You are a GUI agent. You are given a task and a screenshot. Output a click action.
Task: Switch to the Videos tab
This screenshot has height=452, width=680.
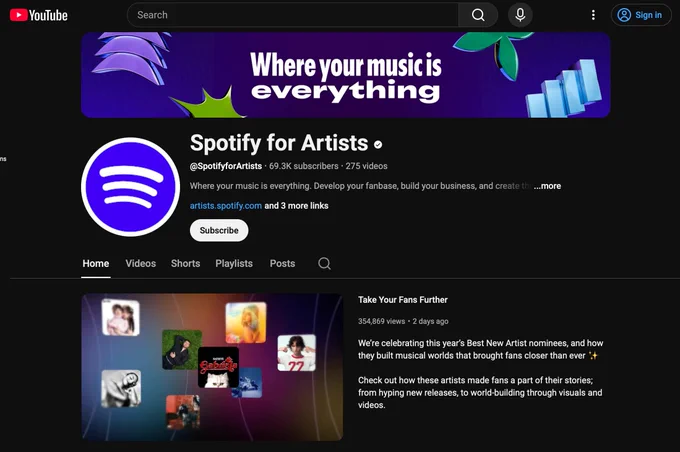141,264
